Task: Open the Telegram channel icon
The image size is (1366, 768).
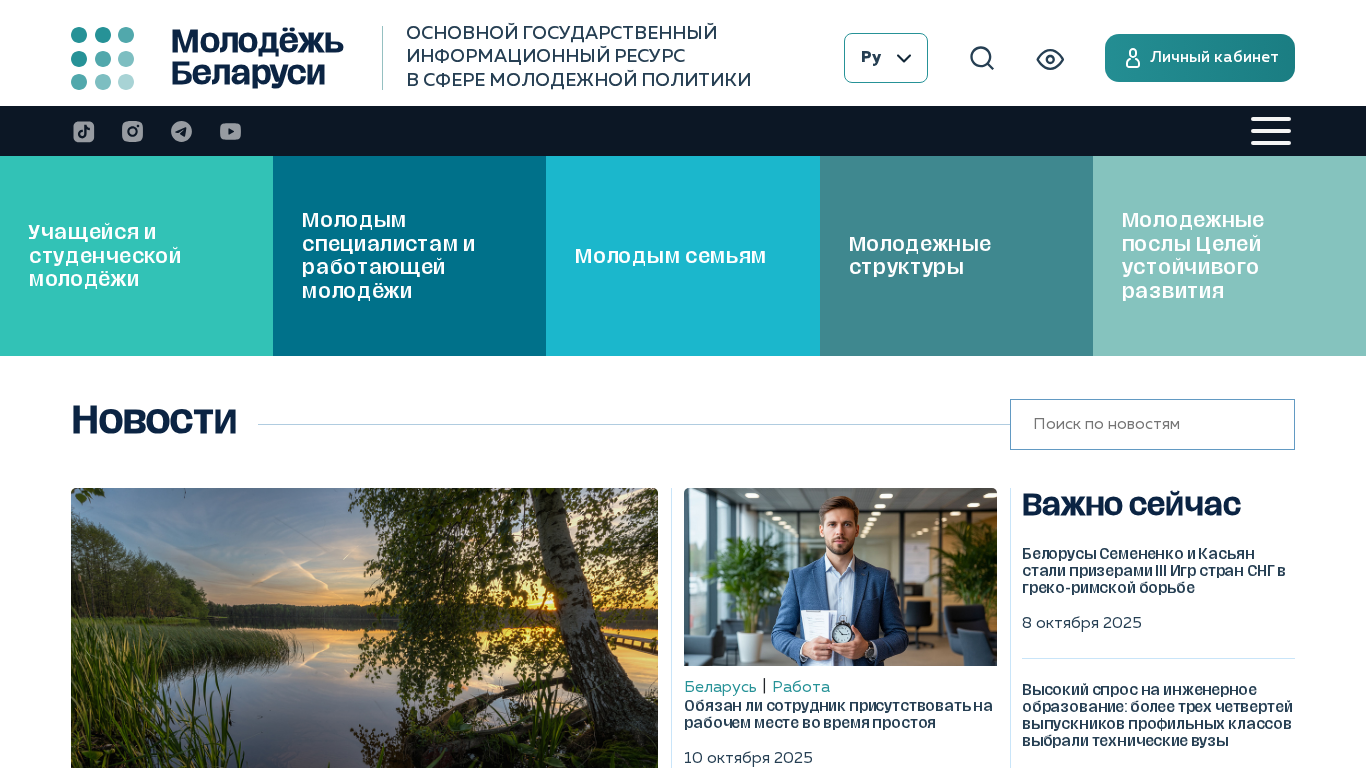Action: point(181,132)
